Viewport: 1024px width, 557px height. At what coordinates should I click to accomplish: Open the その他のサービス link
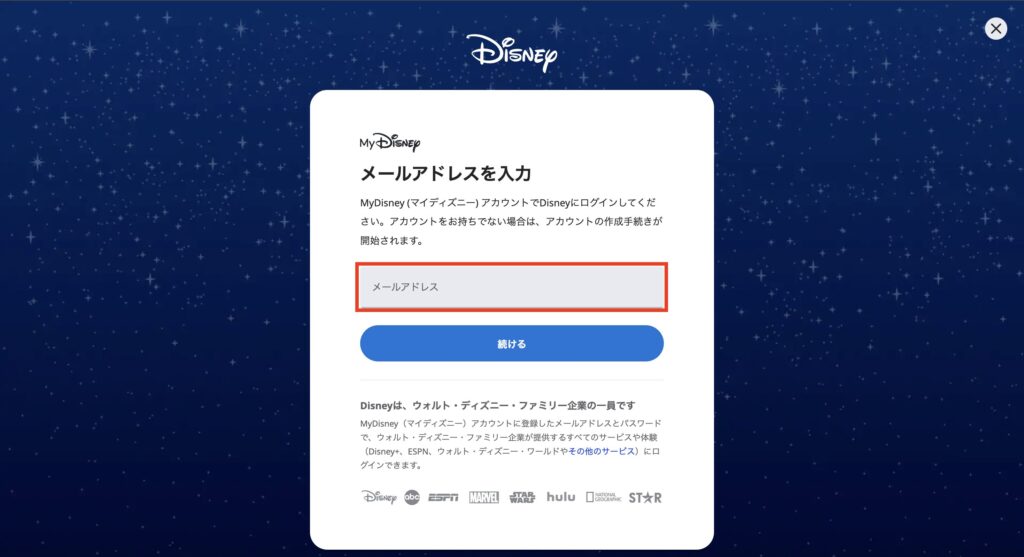click(x=601, y=451)
